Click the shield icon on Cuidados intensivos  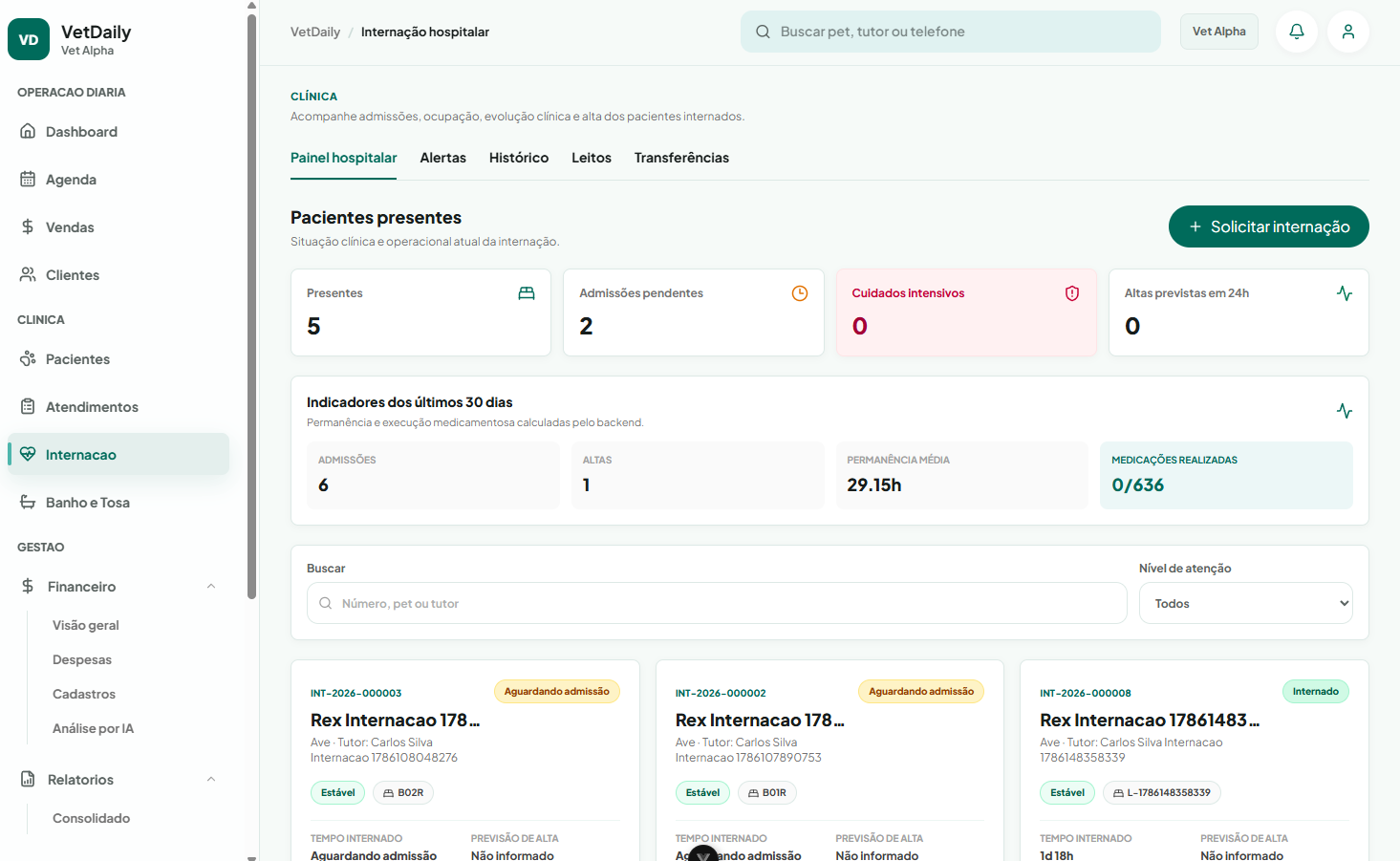tap(1072, 293)
